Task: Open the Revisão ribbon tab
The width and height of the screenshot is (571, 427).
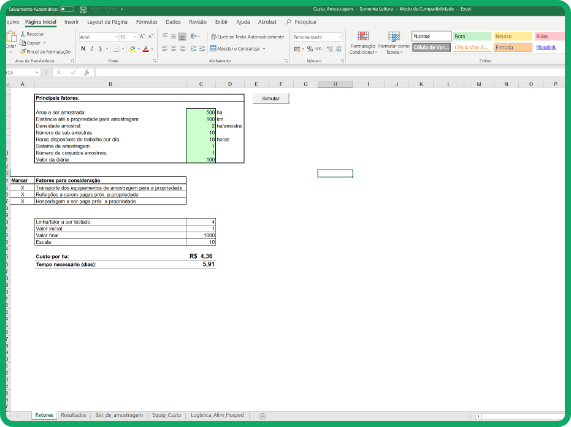Action: coord(198,22)
